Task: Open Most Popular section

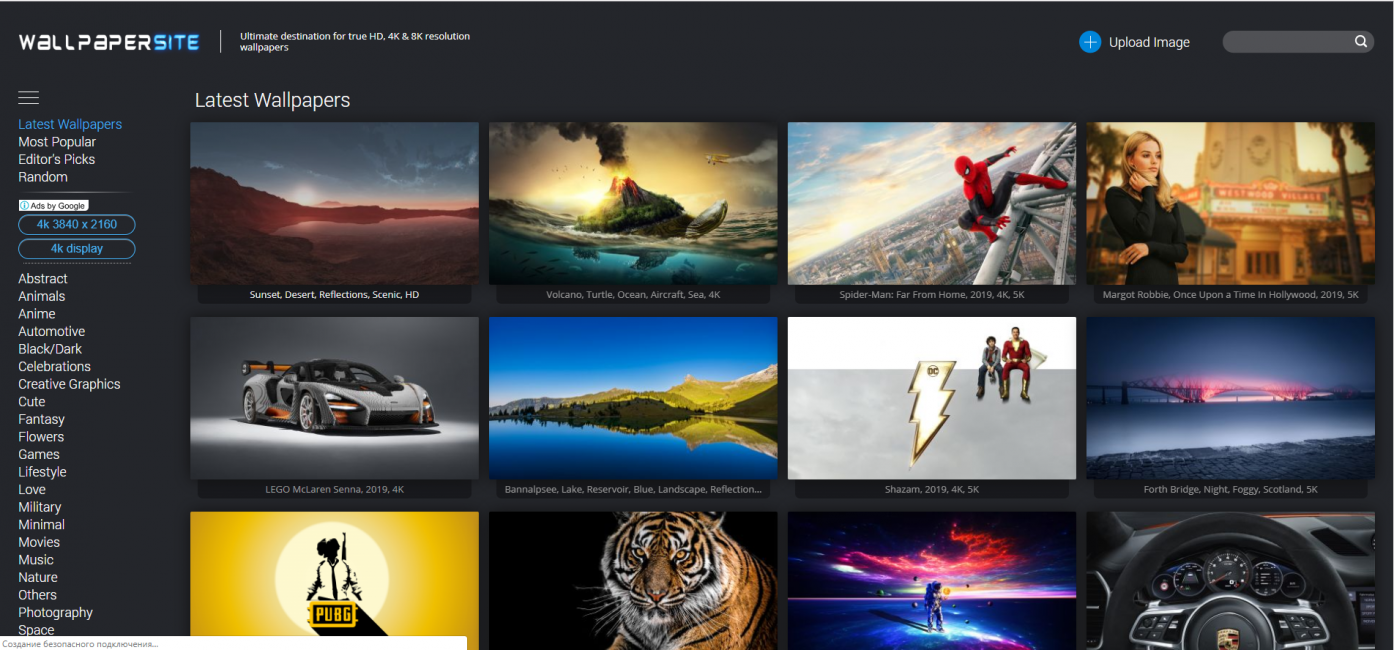Action: 57,142
